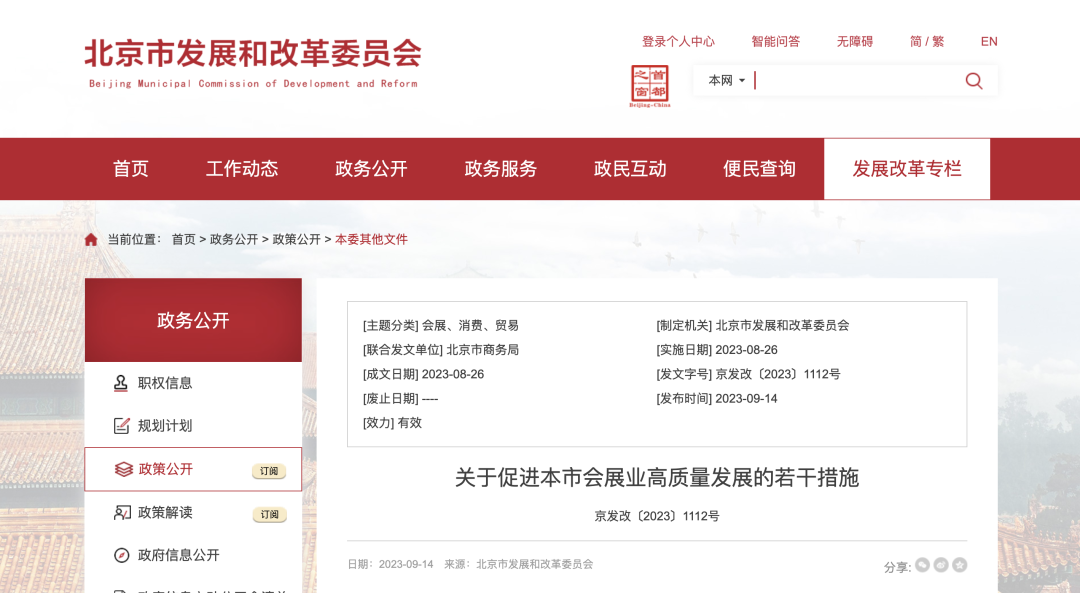Share via first share icon

click(922, 565)
